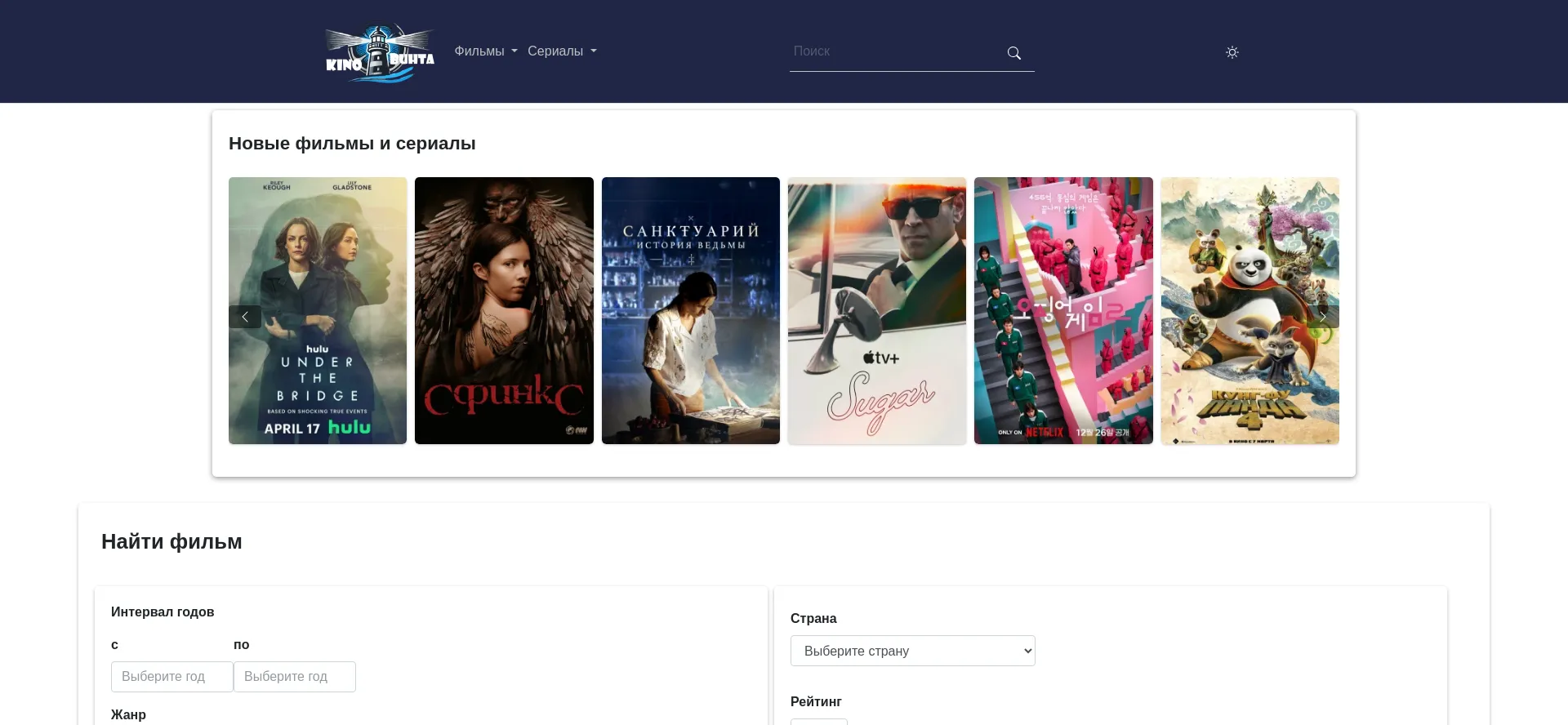1568x725 pixels.
Task: Click the Рейтинг label
Action: tap(816, 701)
